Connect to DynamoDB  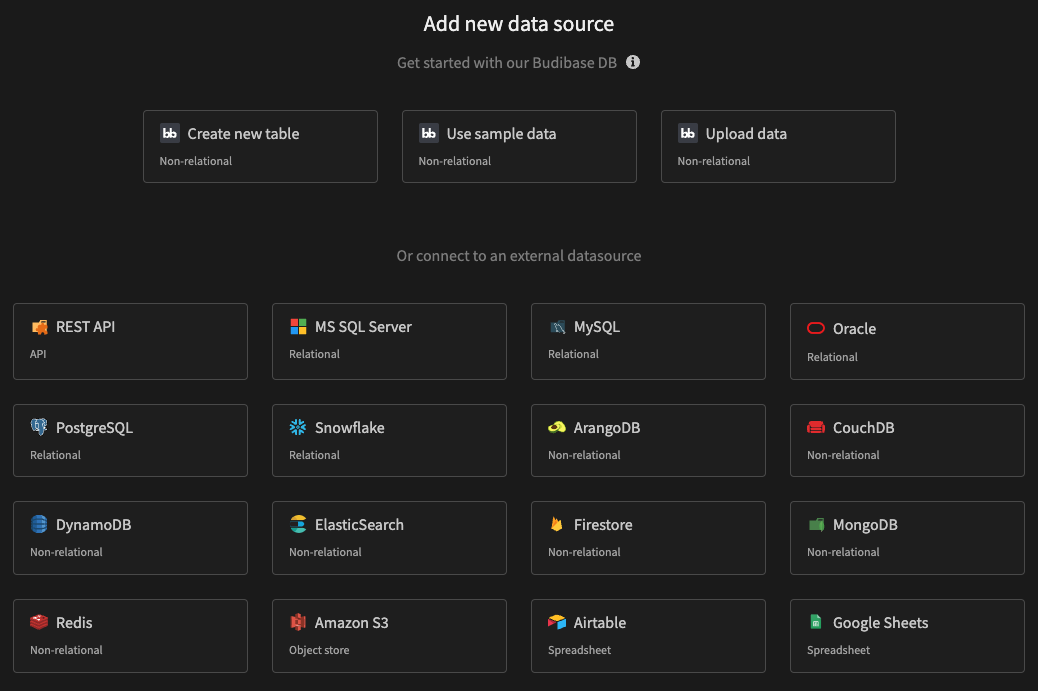pyautogui.click(x=130, y=537)
